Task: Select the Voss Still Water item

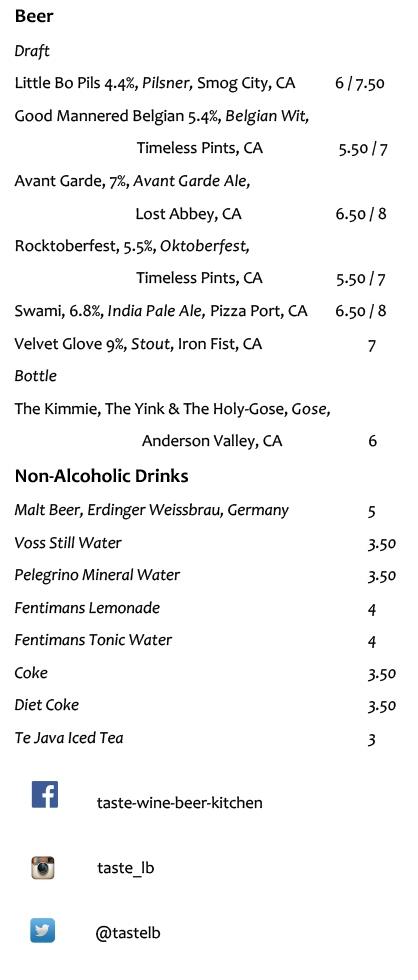Action: click(68, 543)
